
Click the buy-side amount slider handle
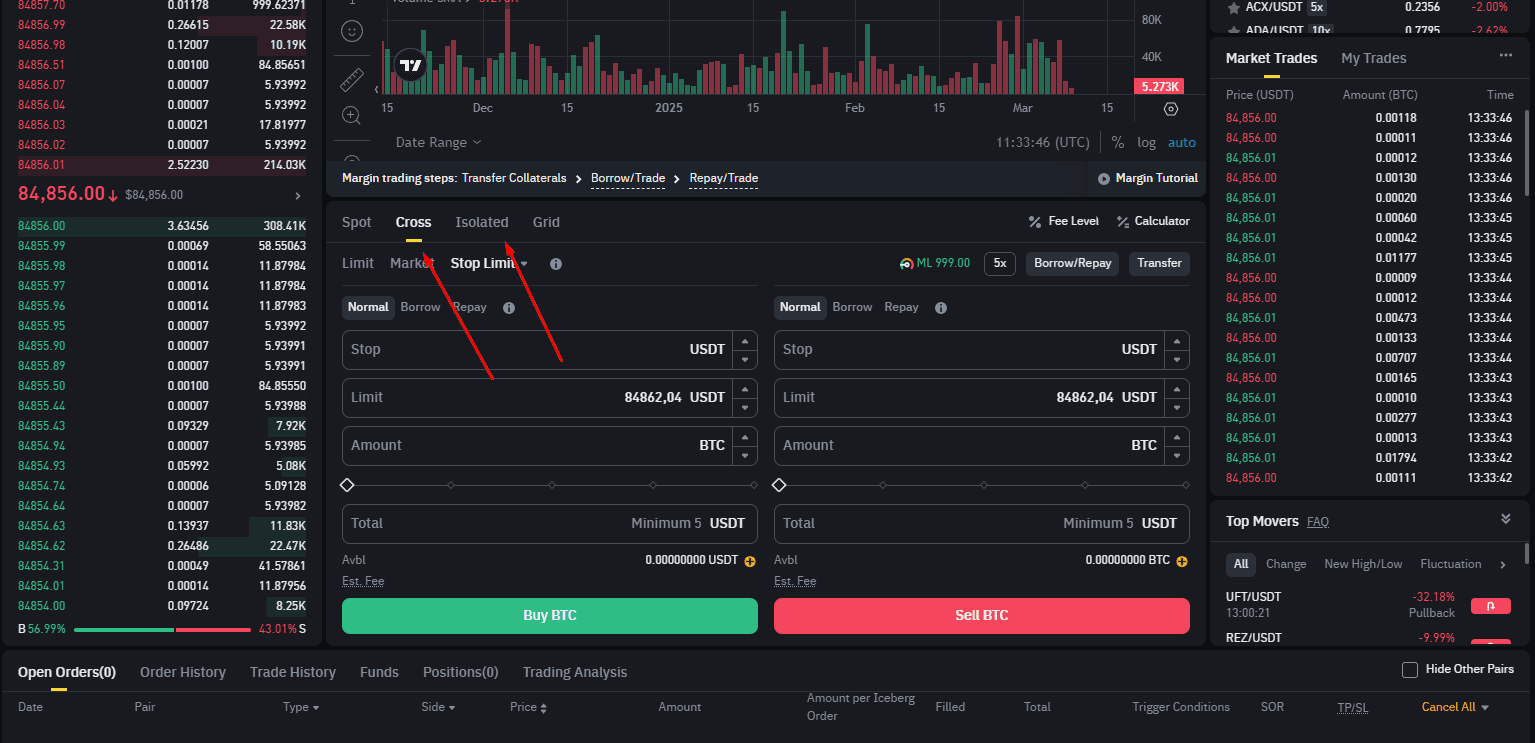347,485
